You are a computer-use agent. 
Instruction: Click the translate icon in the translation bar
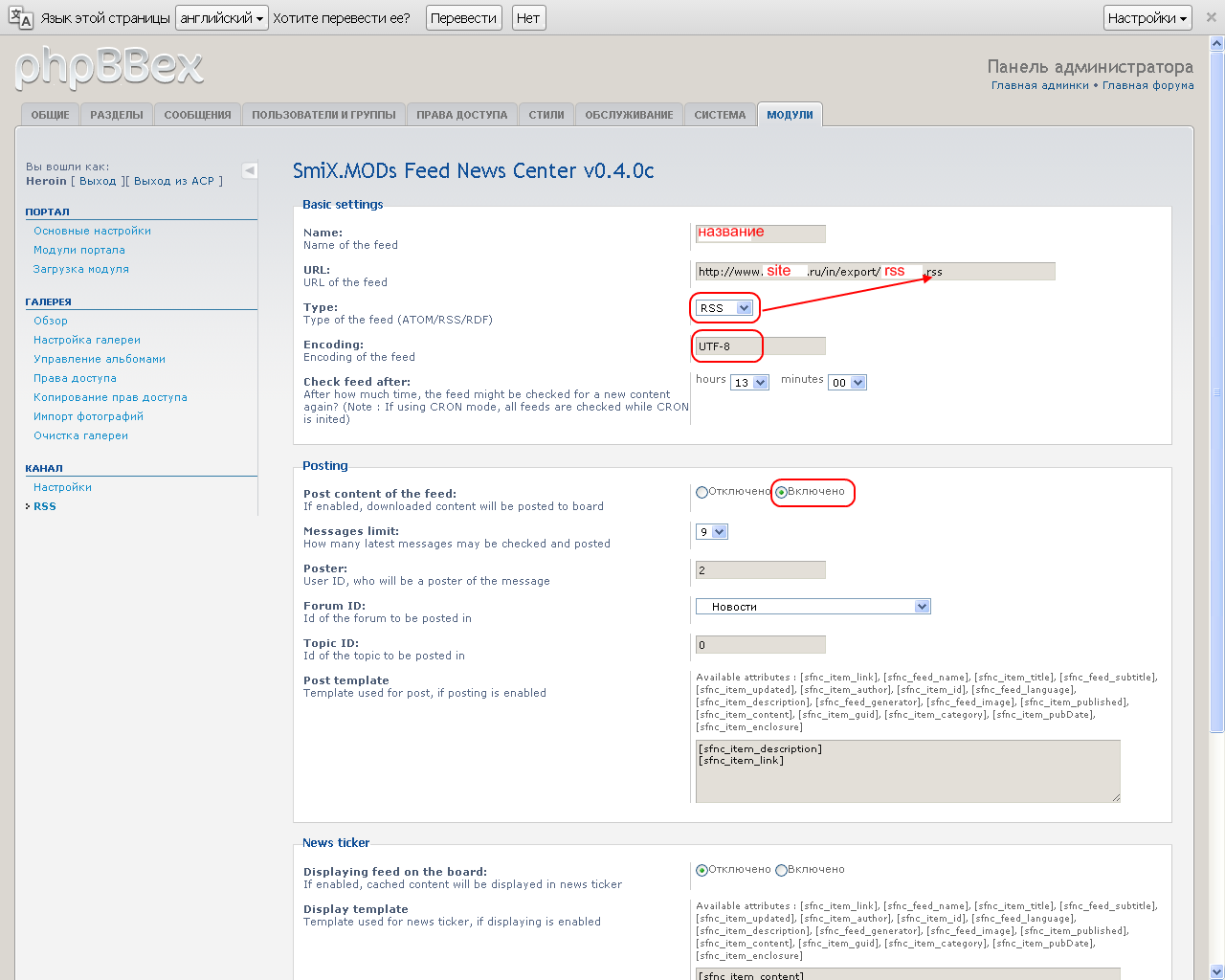pyautogui.click(x=20, y=17)
